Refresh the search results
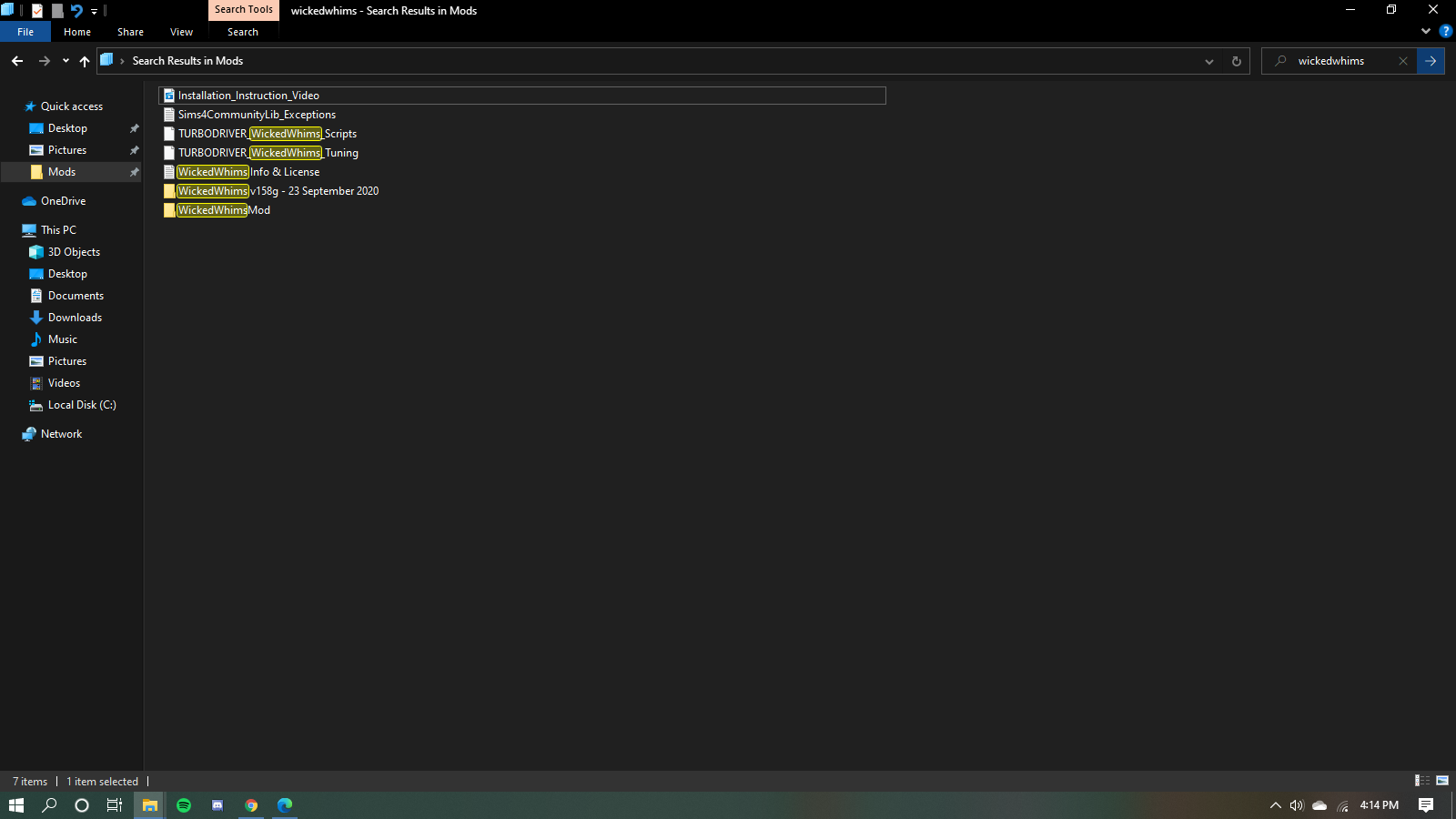This screenshot has height=819, width=1456. click(x=1236, y=61)
